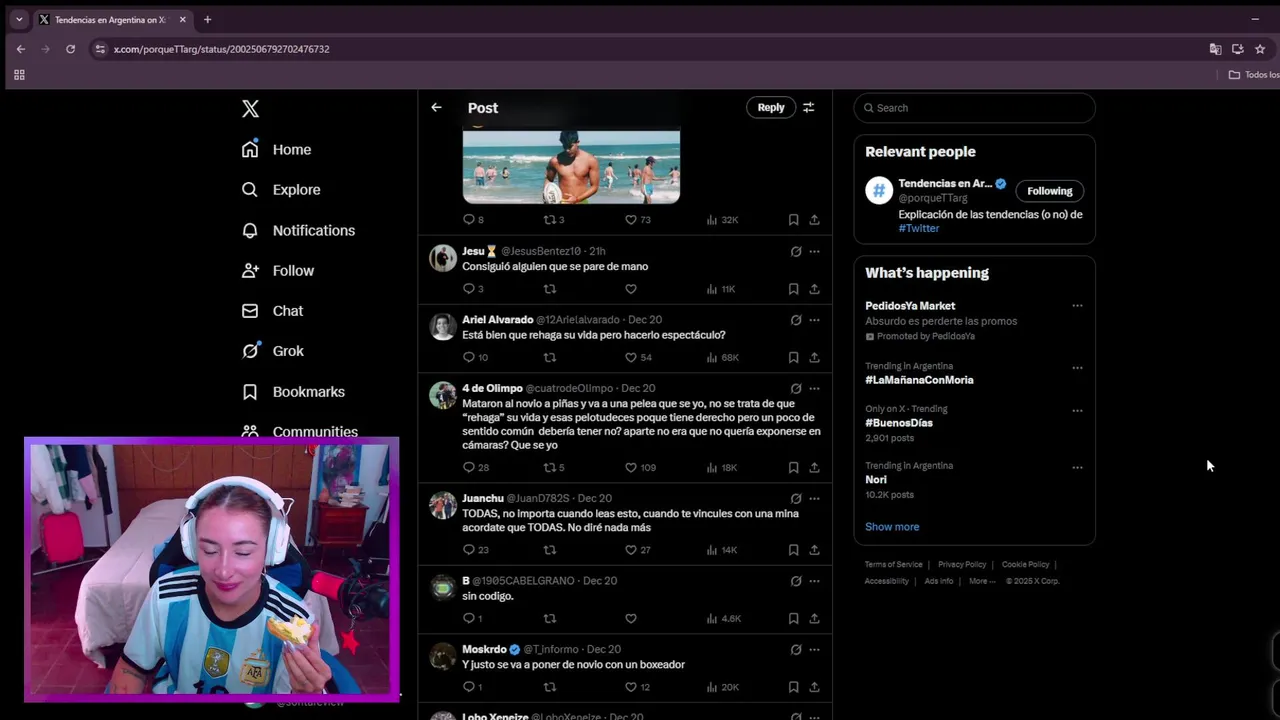
Task: Open the #BuenosDías trend
Action: (x=899, y=423)
